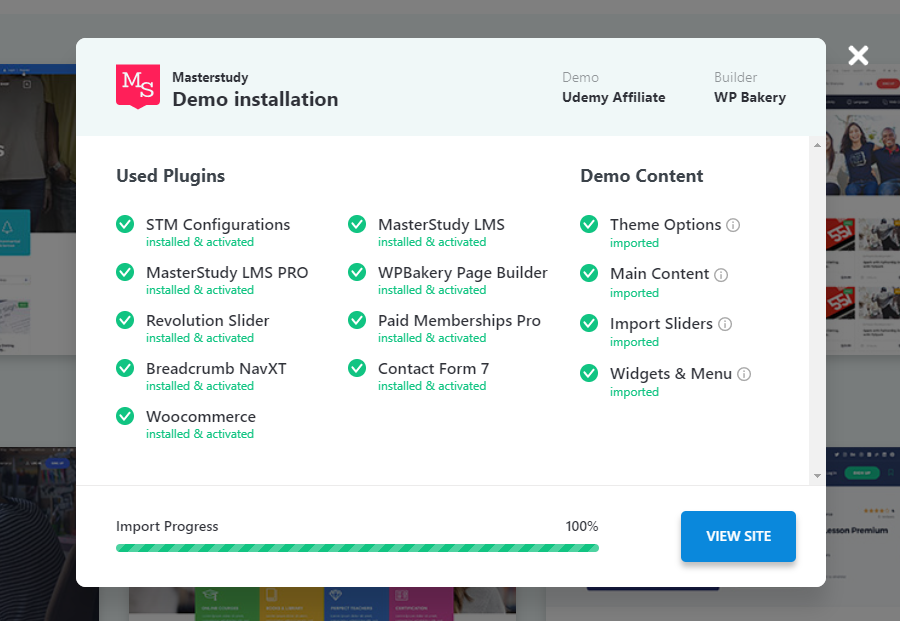Click the Udemy Affiliate demo name
This screenshot has width=900, height=621.
(613, 97)
